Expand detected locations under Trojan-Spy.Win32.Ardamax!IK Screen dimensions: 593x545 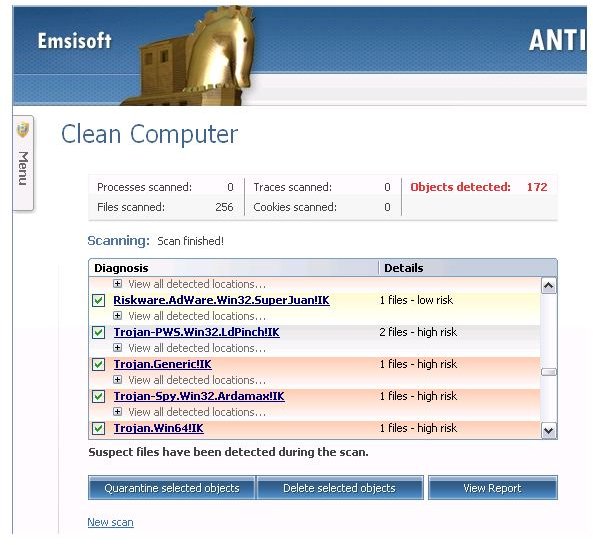tap(118, 412)
